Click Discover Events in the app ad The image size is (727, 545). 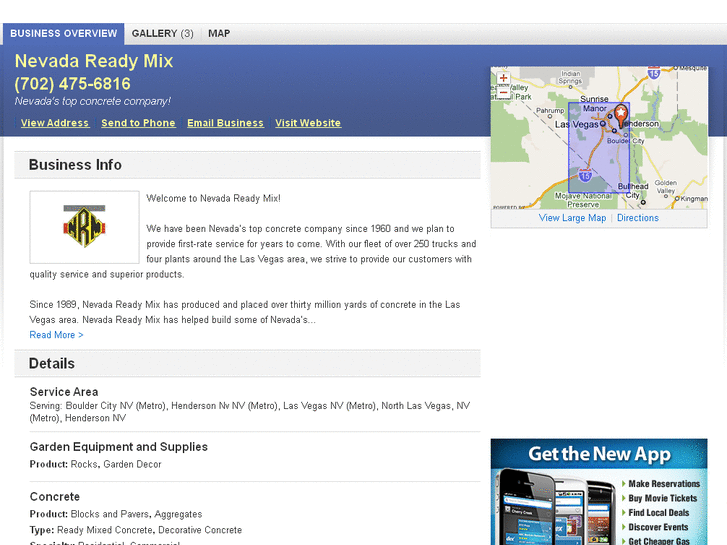click(658, 527)
